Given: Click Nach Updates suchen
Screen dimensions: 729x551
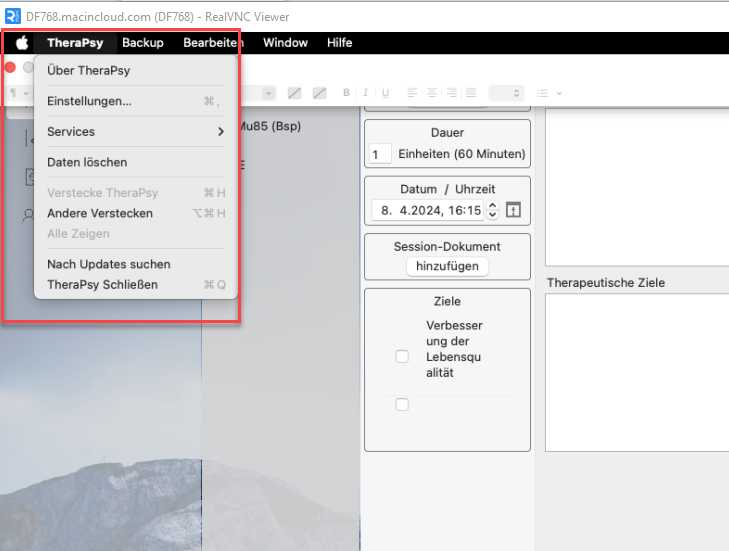Looking at the screenshot, I should coord(136,264).
